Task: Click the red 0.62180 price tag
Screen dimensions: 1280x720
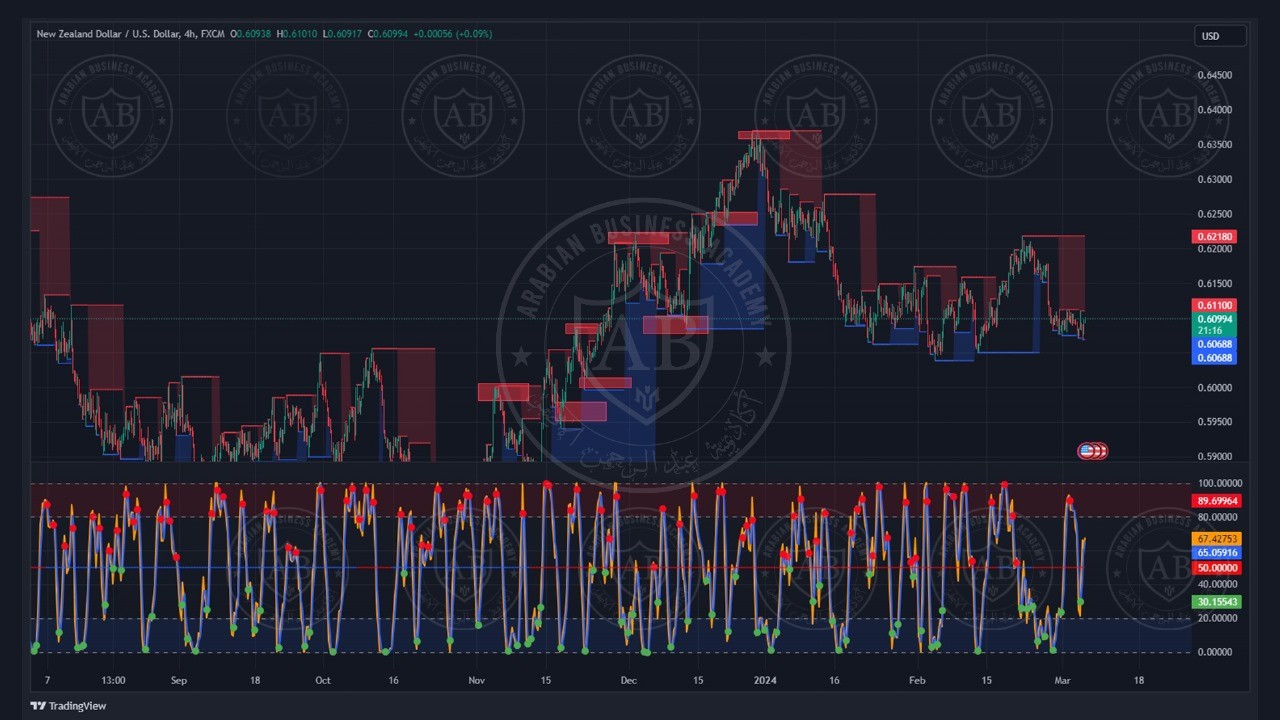Action: [1214, 237]
